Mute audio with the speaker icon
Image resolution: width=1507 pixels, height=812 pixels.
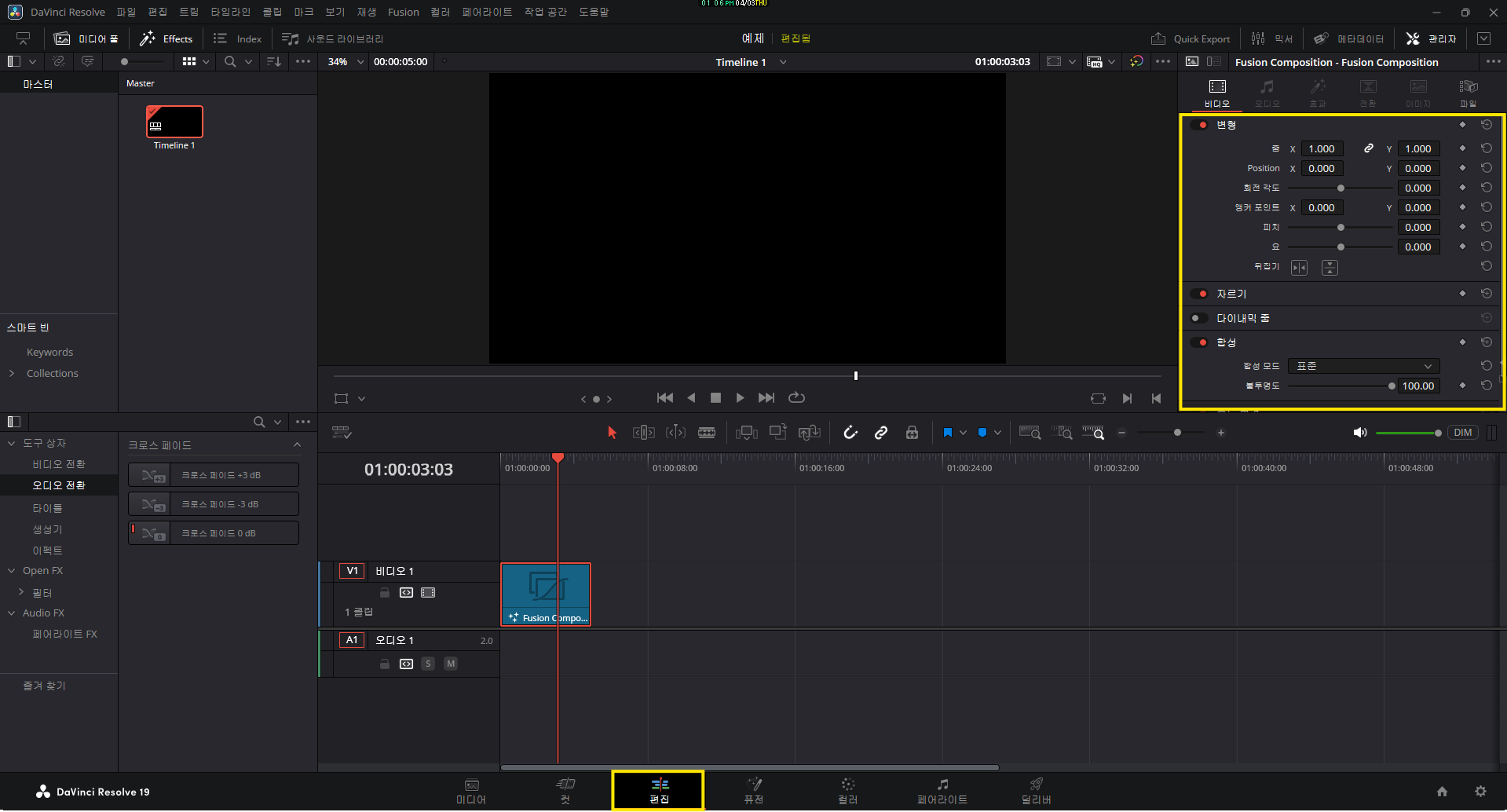click(x=1360, y=433)
